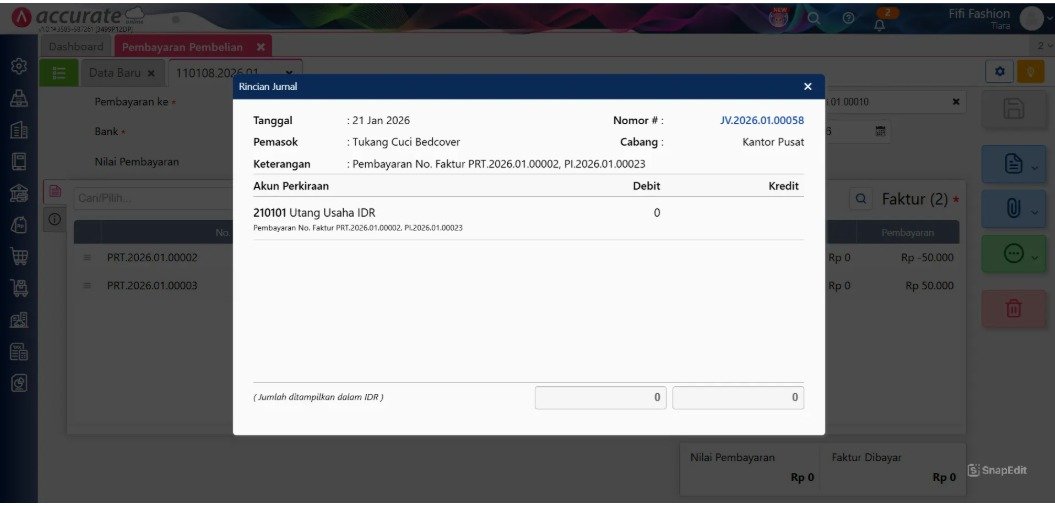Open the NEW mascot assistant icon
The height and width of the screenshot is (506, 1055).
(x=780, y=17)
